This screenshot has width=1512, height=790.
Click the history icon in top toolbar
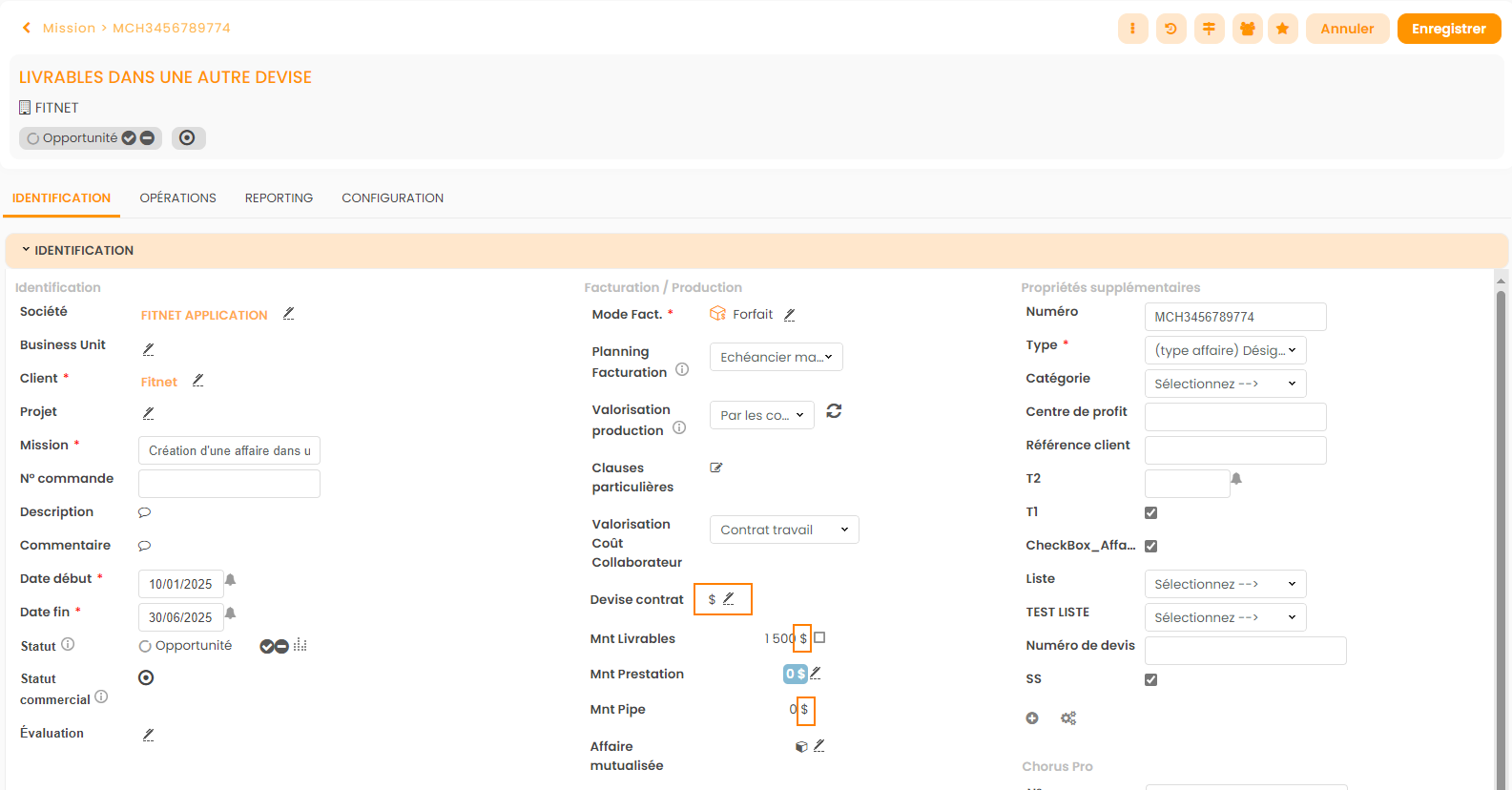click(1170, 29)
